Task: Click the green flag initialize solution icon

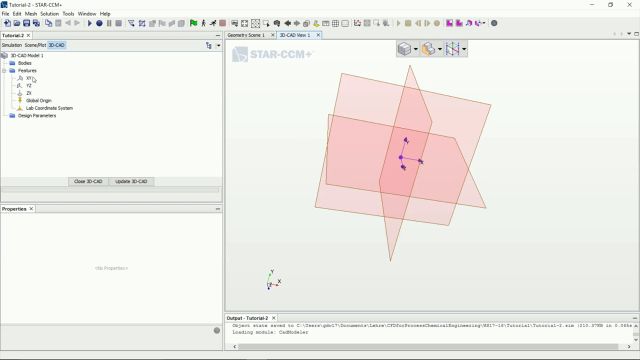Action: (x=193, y=23)
